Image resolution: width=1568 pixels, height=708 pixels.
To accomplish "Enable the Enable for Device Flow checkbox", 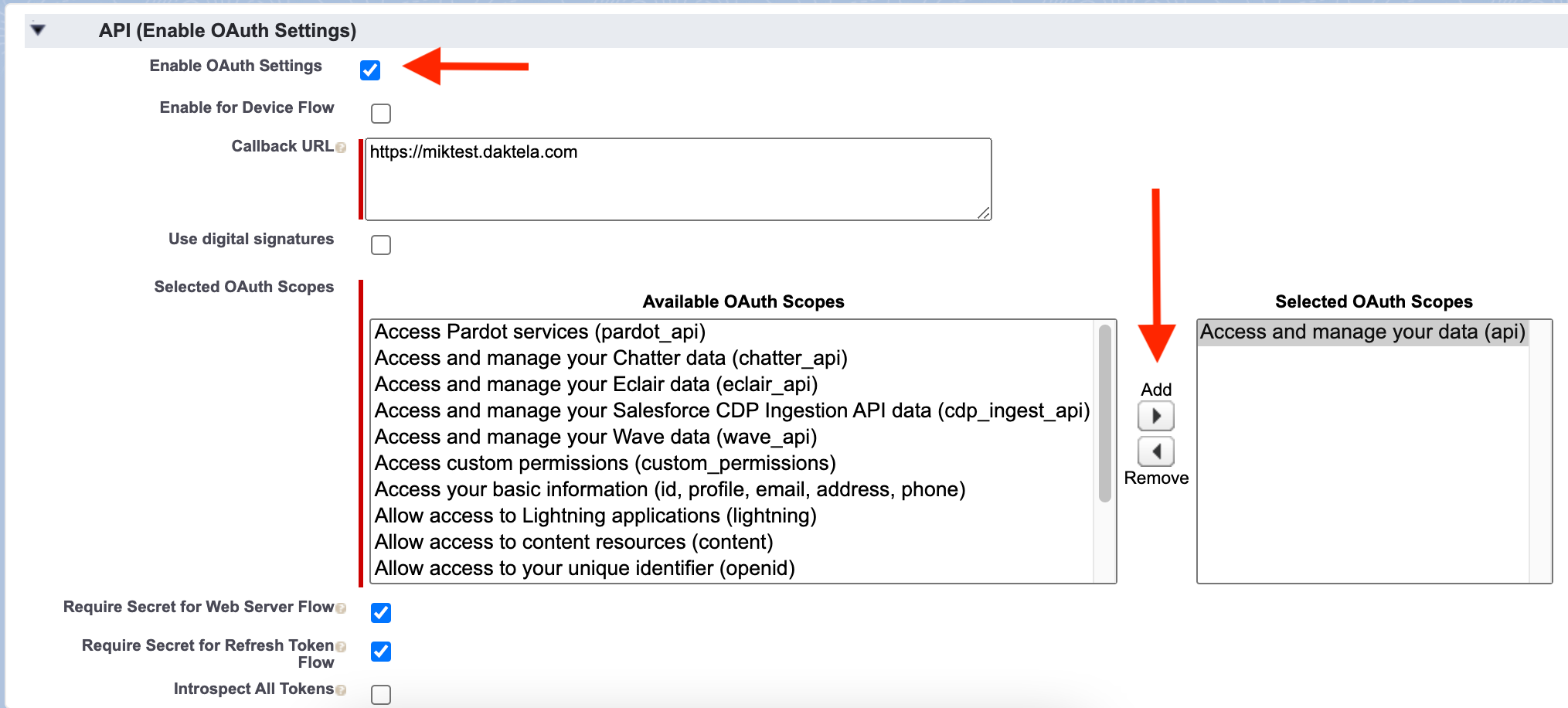I will pos(380,113).
